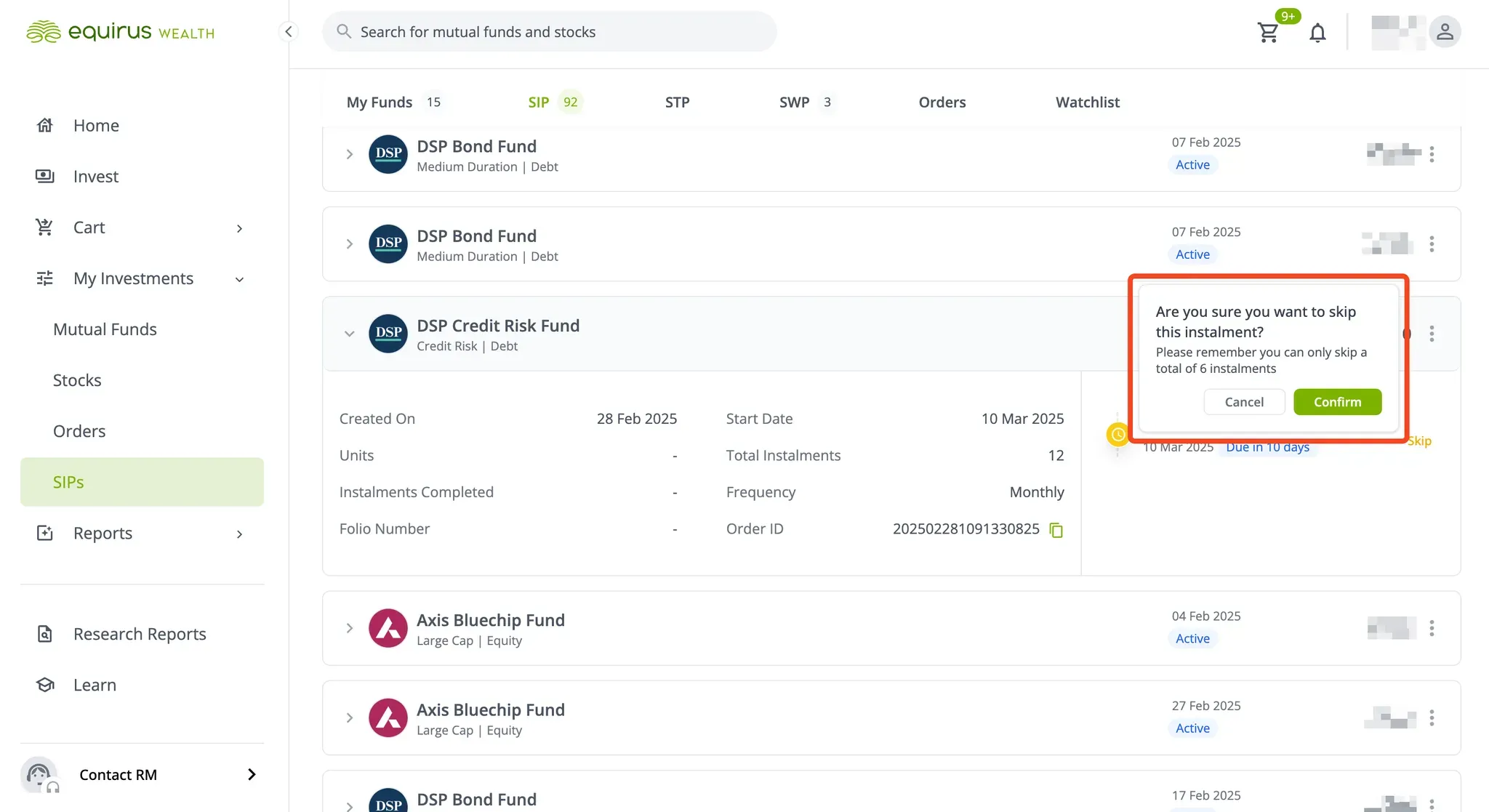Collapse the My Investments sidebar section

[x=239, y=279]
